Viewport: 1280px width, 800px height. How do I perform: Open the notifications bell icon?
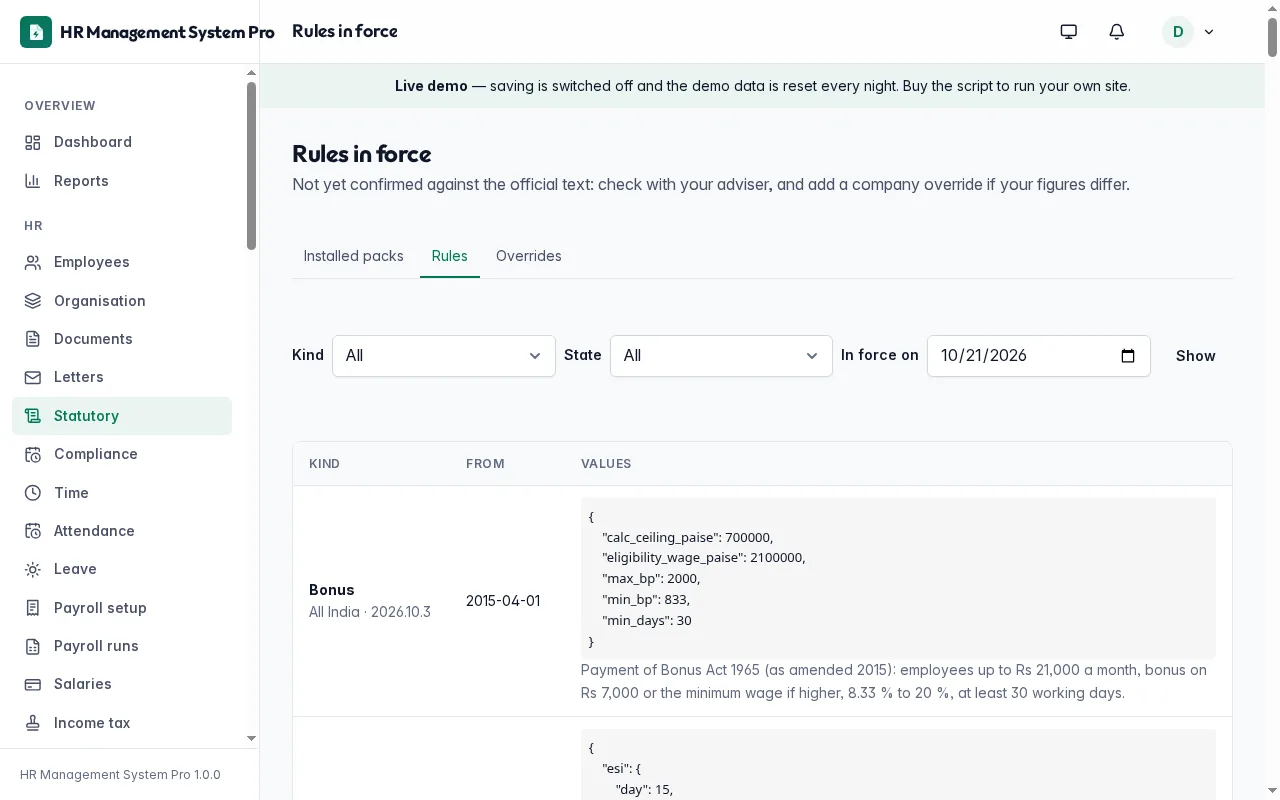tap(1117, 32)
